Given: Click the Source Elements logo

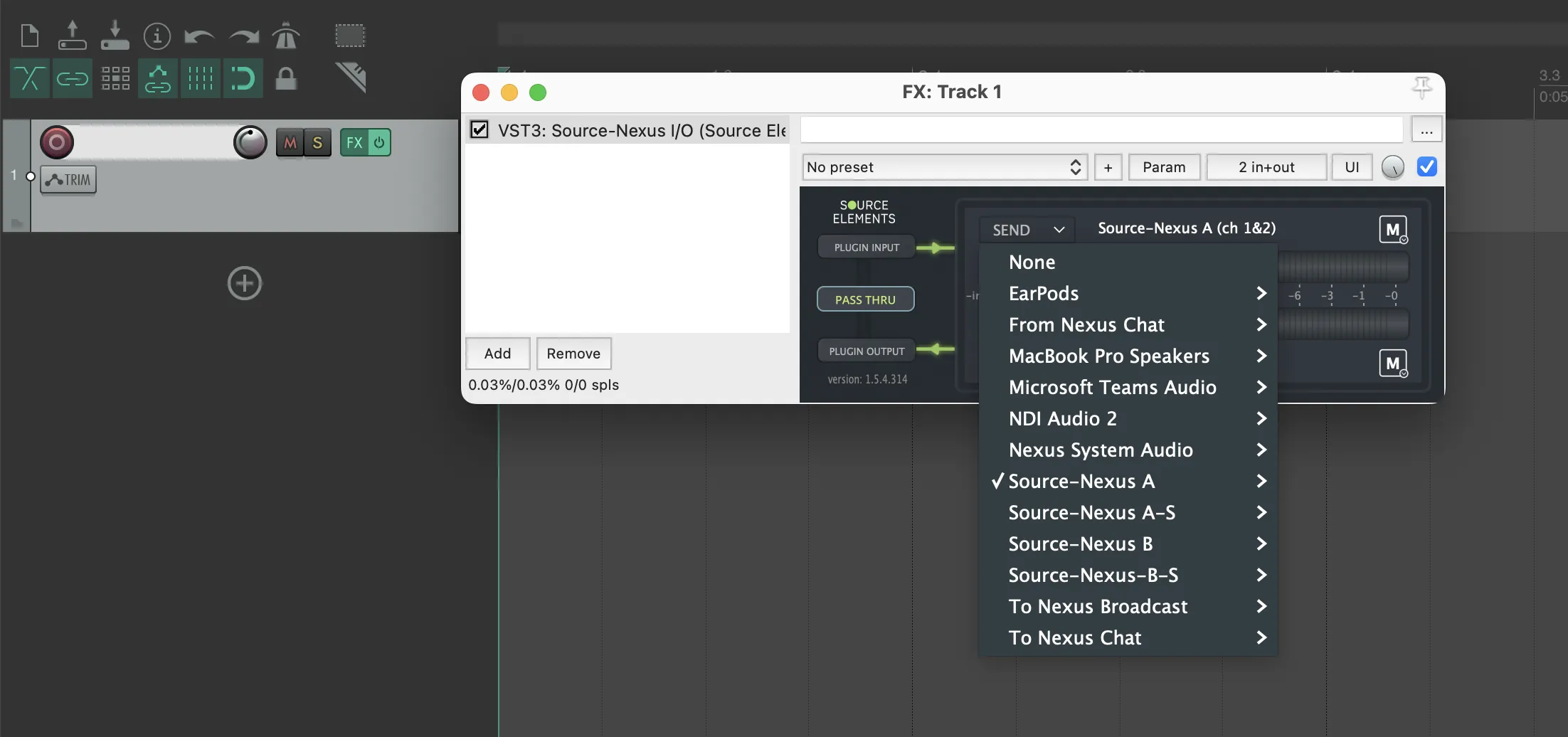Looking at the screenshot, I should click(x=864, y=212).
